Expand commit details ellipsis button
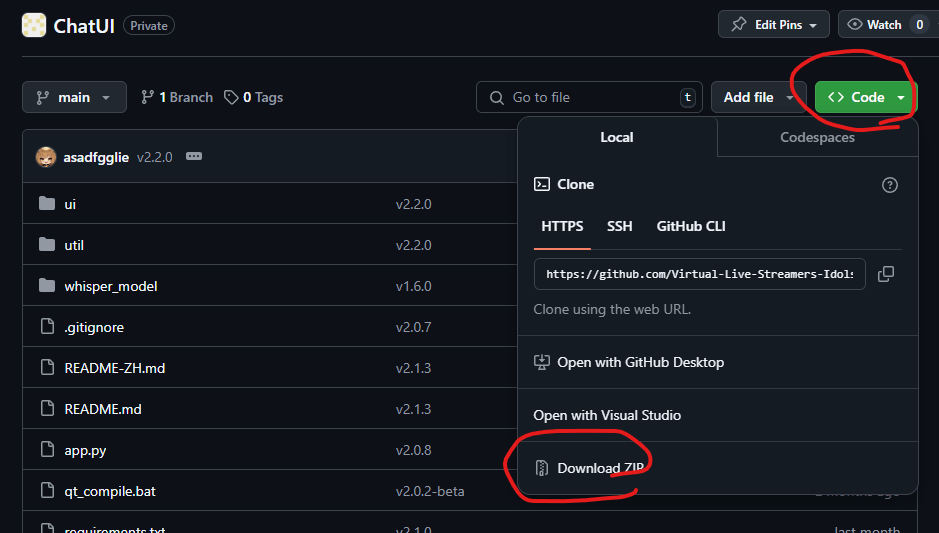Screen dimensions: 939x533 coord(194,156)
